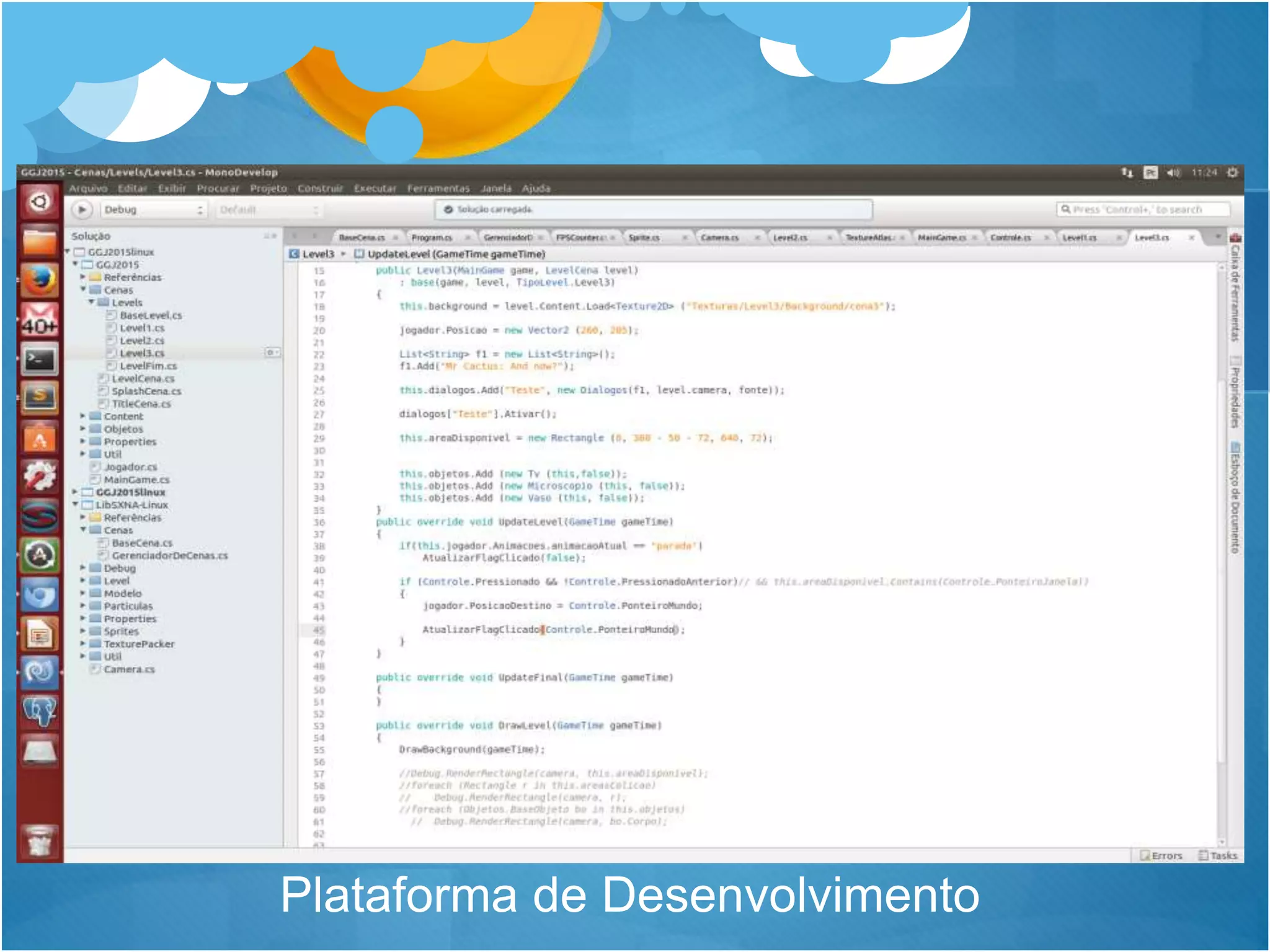Select BaseLevel.cs in solution tree
Viewport: 1270px width, 952px height.
click(151, 315)
